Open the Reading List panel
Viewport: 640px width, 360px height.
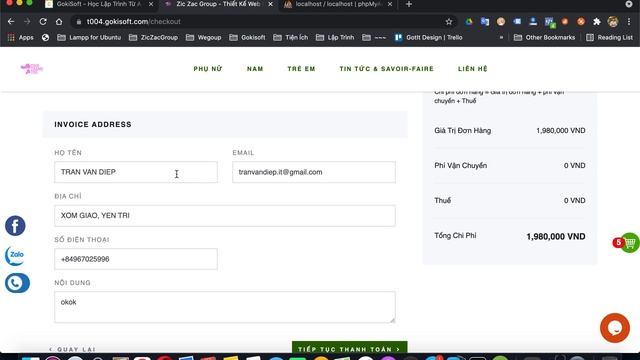(x=609, y=38)
